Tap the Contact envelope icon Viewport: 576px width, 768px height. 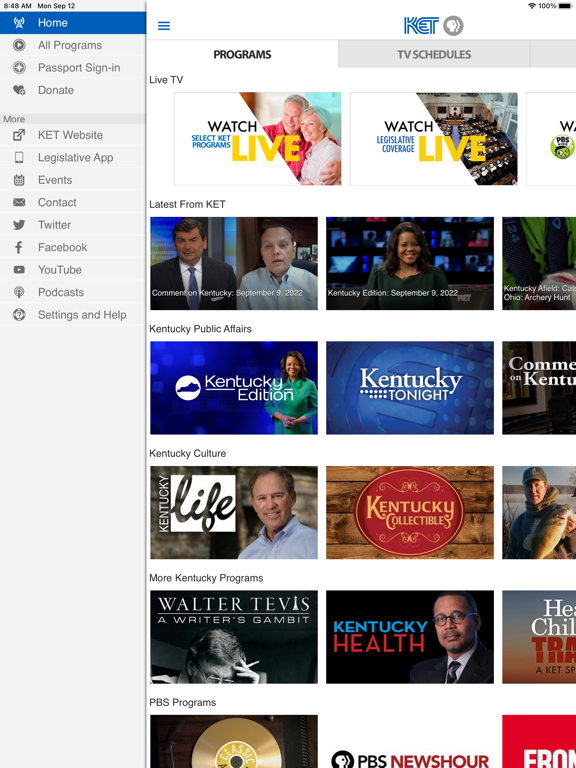[19, 202]
